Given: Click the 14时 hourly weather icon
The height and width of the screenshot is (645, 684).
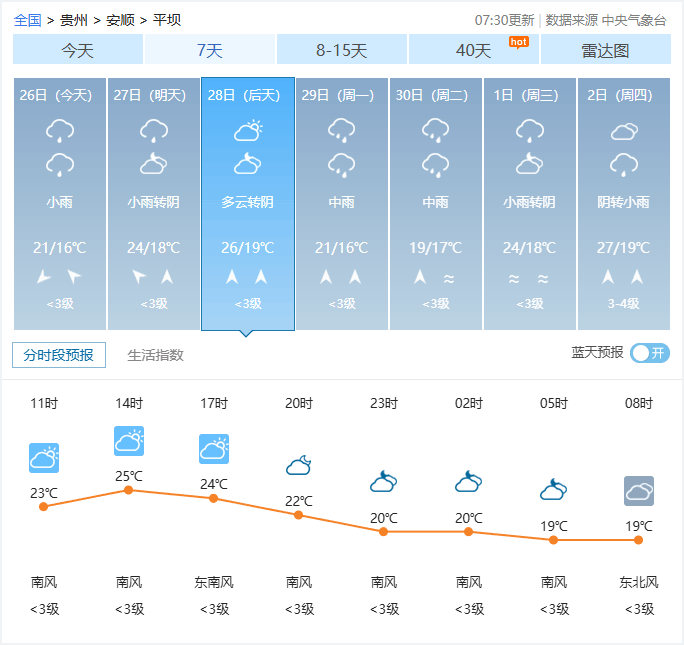Looking at the screenshot, I should (x=129, y=441).
